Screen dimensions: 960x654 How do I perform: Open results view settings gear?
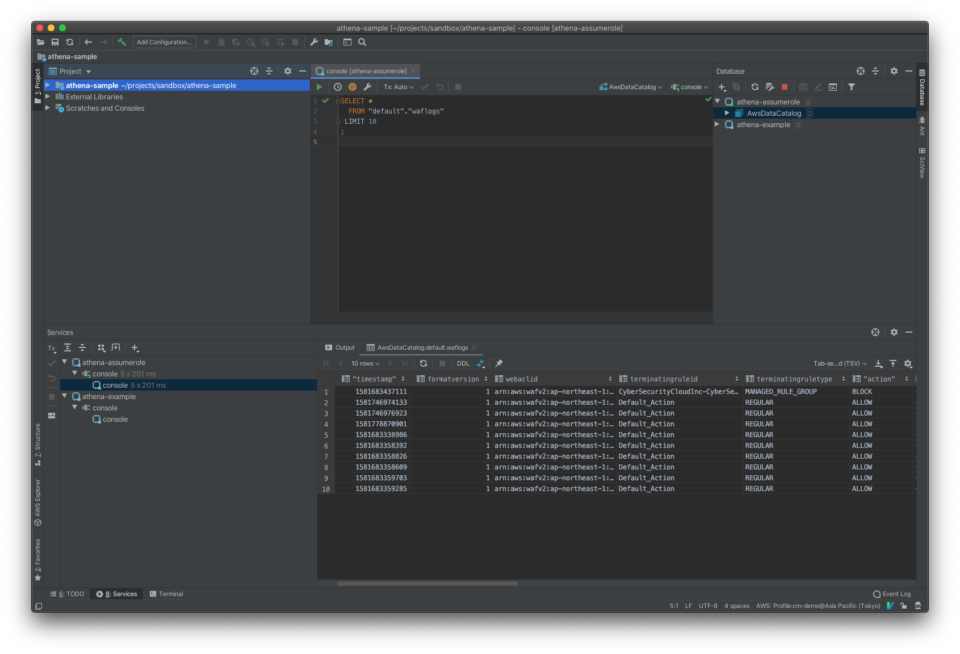(x=906, y=363)
